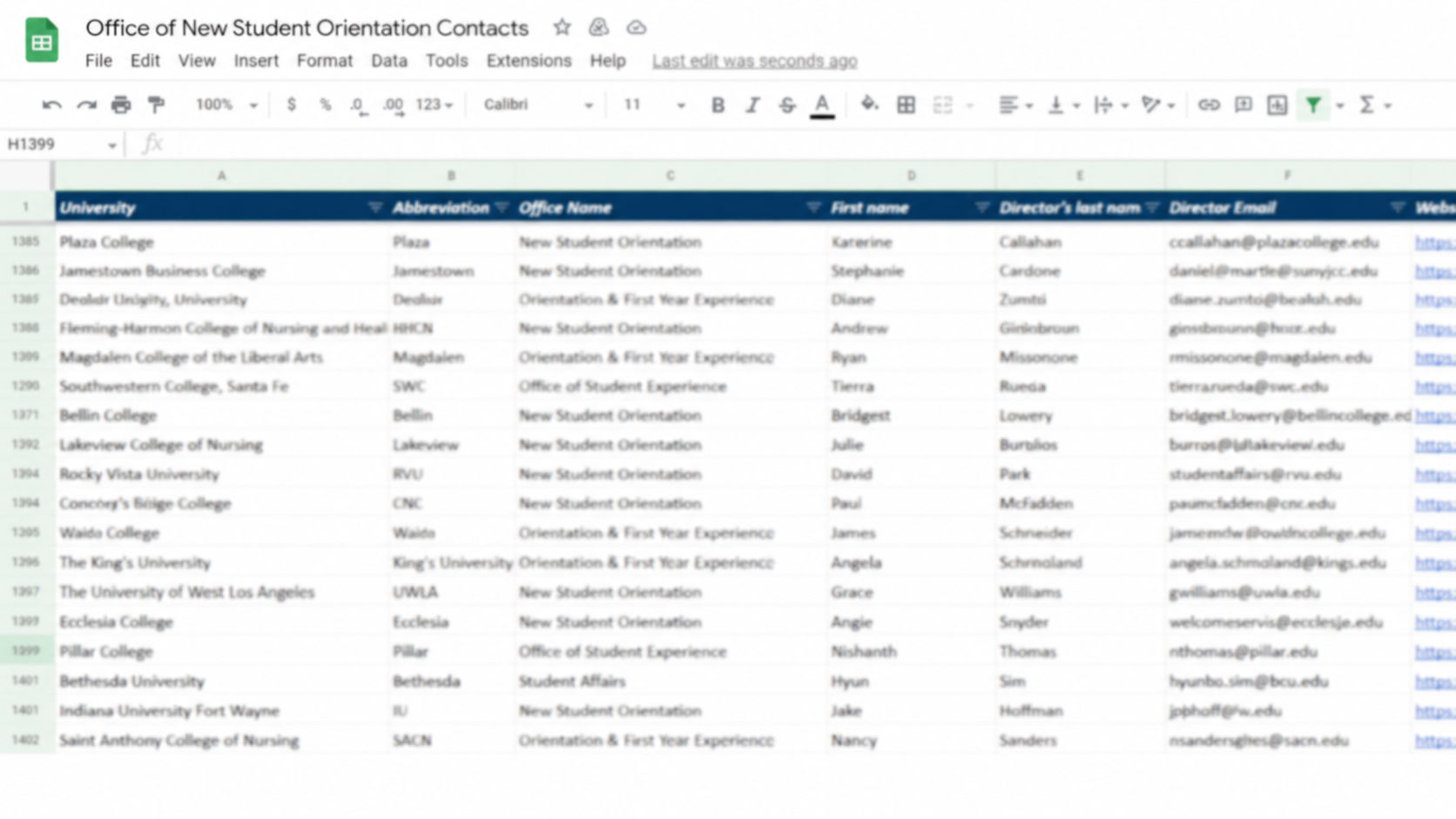Select the Paint format tool
The width and height of the screenshot is (1456, 819).
[156, 105]
